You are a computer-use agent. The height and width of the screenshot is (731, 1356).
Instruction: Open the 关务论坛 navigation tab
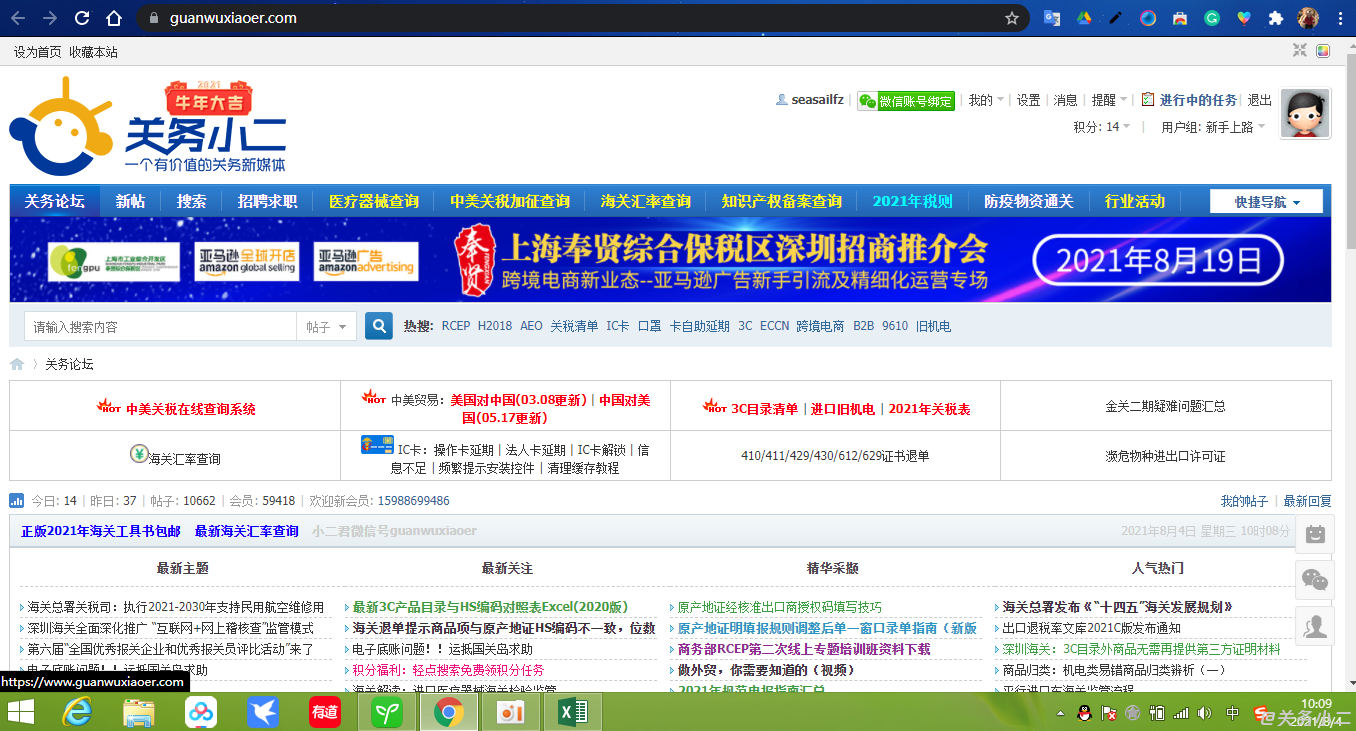pos(55,201)
